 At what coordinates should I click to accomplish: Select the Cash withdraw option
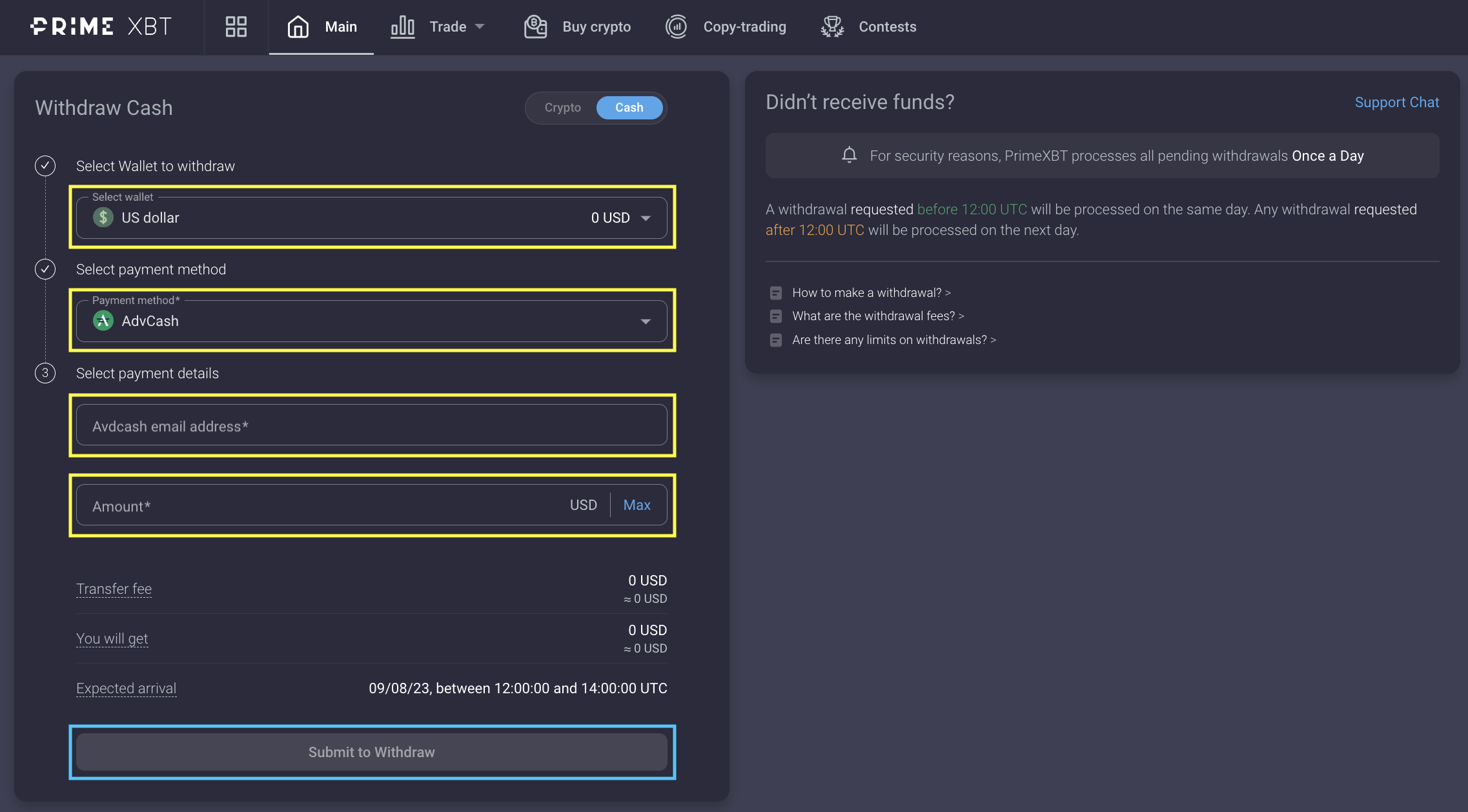629,108
